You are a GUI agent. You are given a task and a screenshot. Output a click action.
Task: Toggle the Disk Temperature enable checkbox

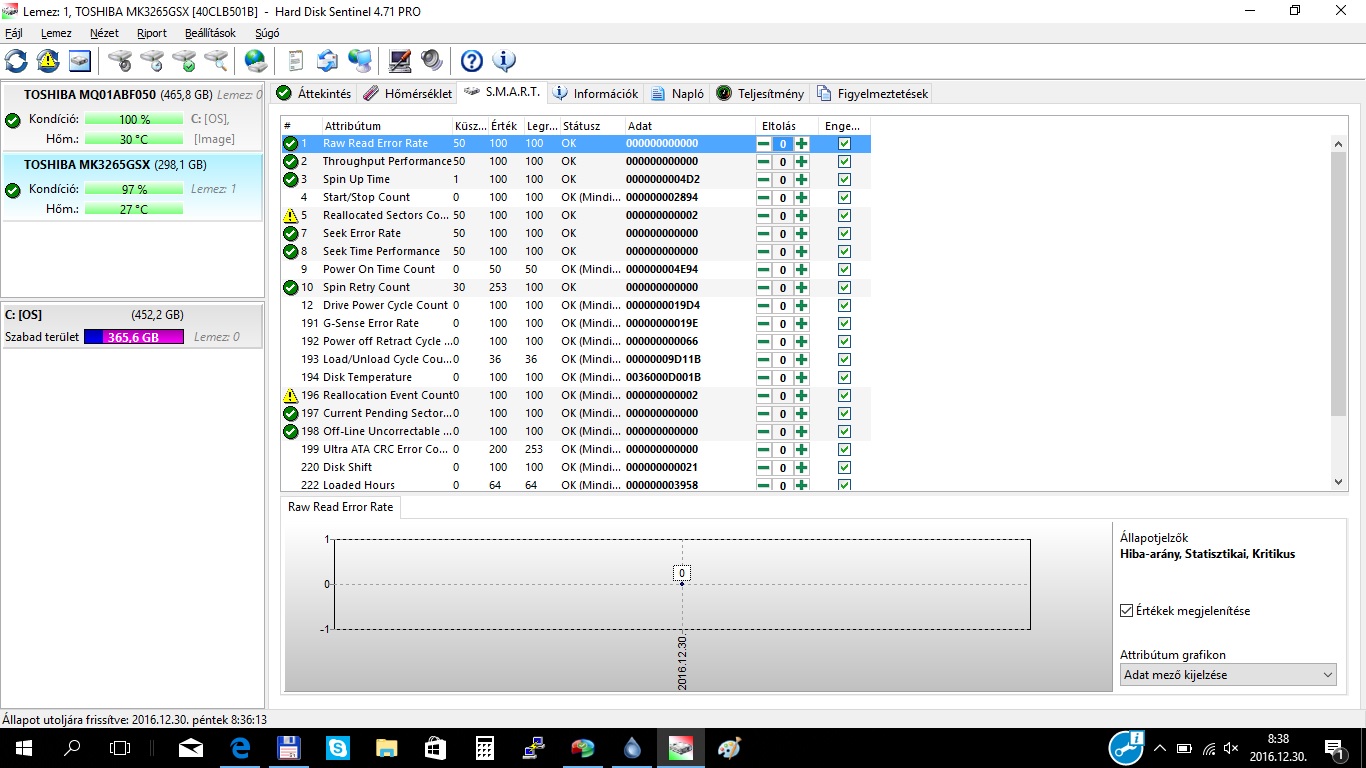pos(844,377)
